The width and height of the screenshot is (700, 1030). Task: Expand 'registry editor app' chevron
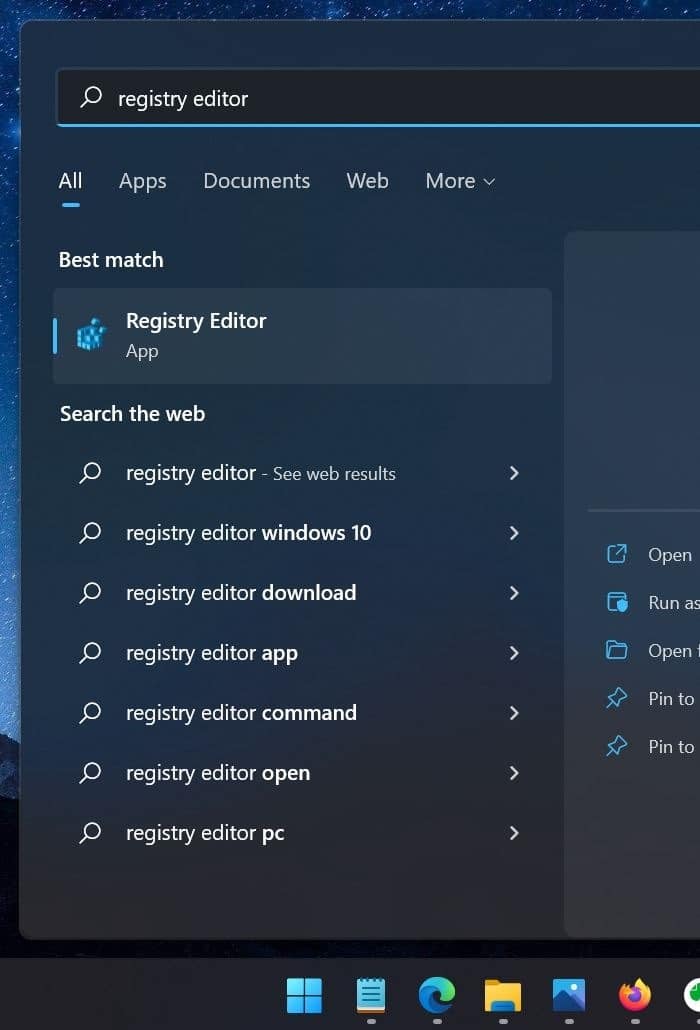(x=514, y=653)
